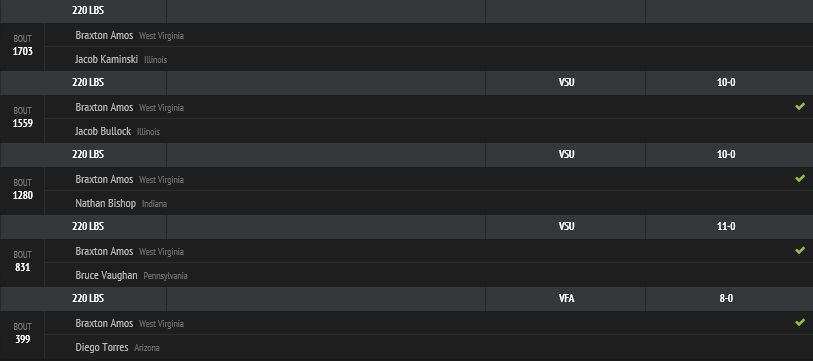Click green checkmark in bout 1280 row
This screenshot has width=813, height=361.
800,178
